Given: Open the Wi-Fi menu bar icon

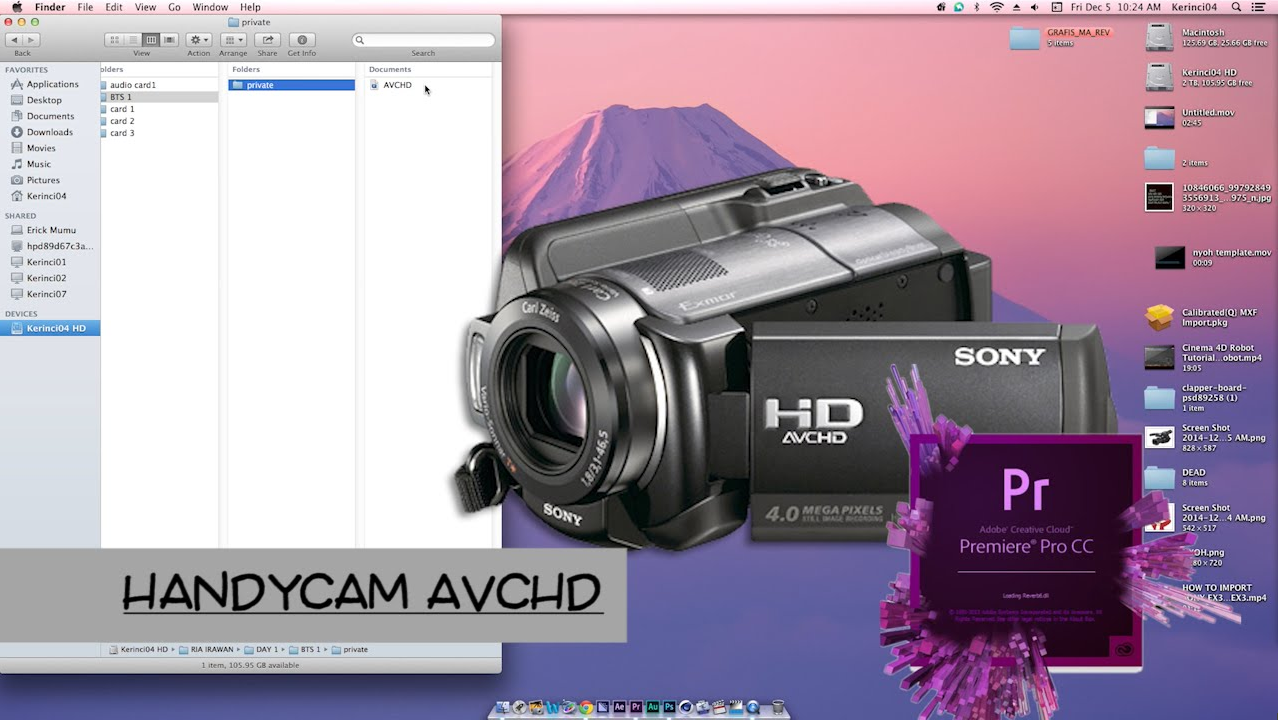Looking at the screenshot, I should (997, 7).
